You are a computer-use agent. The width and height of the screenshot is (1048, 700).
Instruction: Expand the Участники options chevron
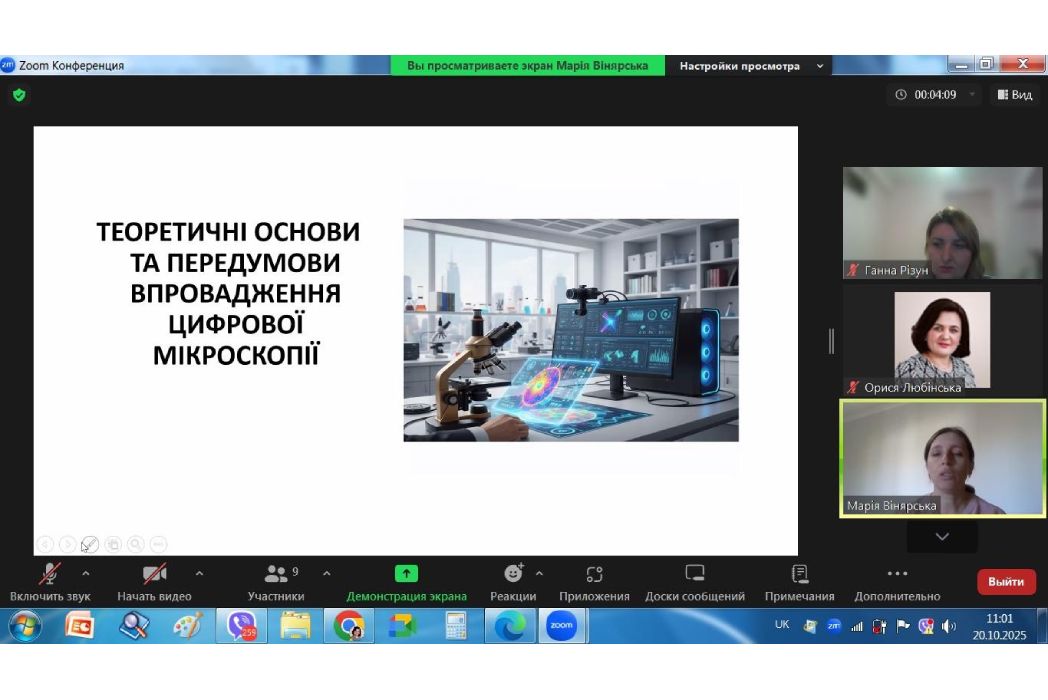coord(326,575)
